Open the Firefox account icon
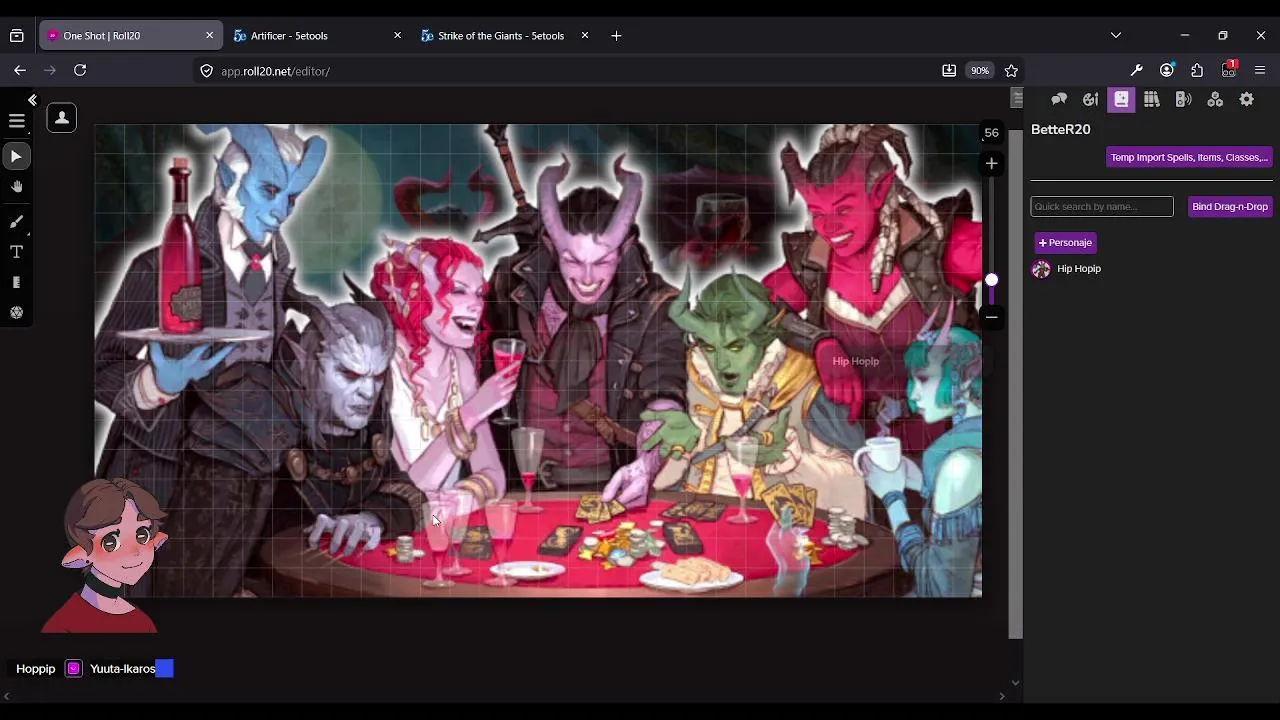This screenshot has width=1280, height=720. [1166, 70]
